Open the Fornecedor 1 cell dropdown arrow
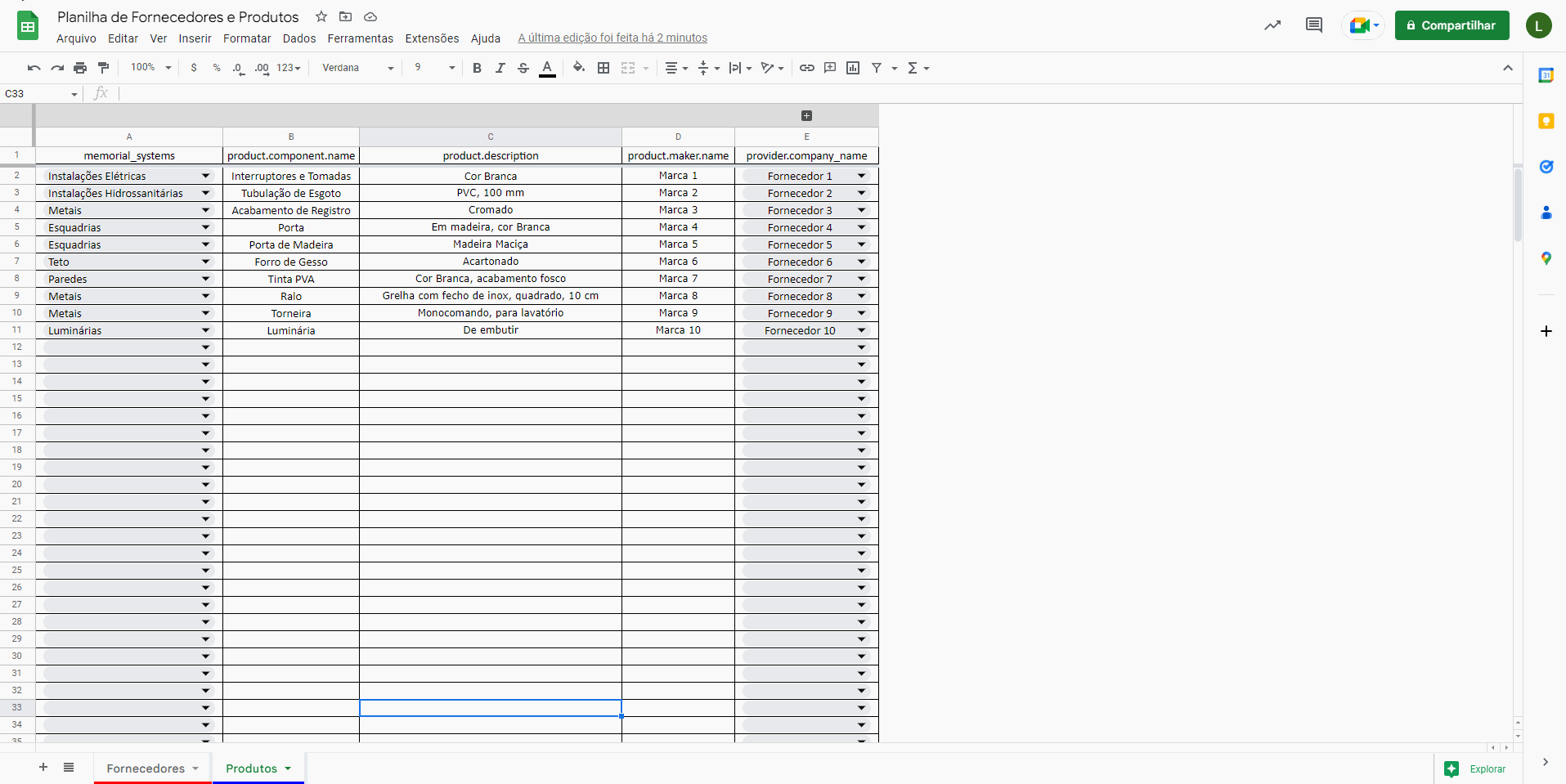 tap(861, 176)
